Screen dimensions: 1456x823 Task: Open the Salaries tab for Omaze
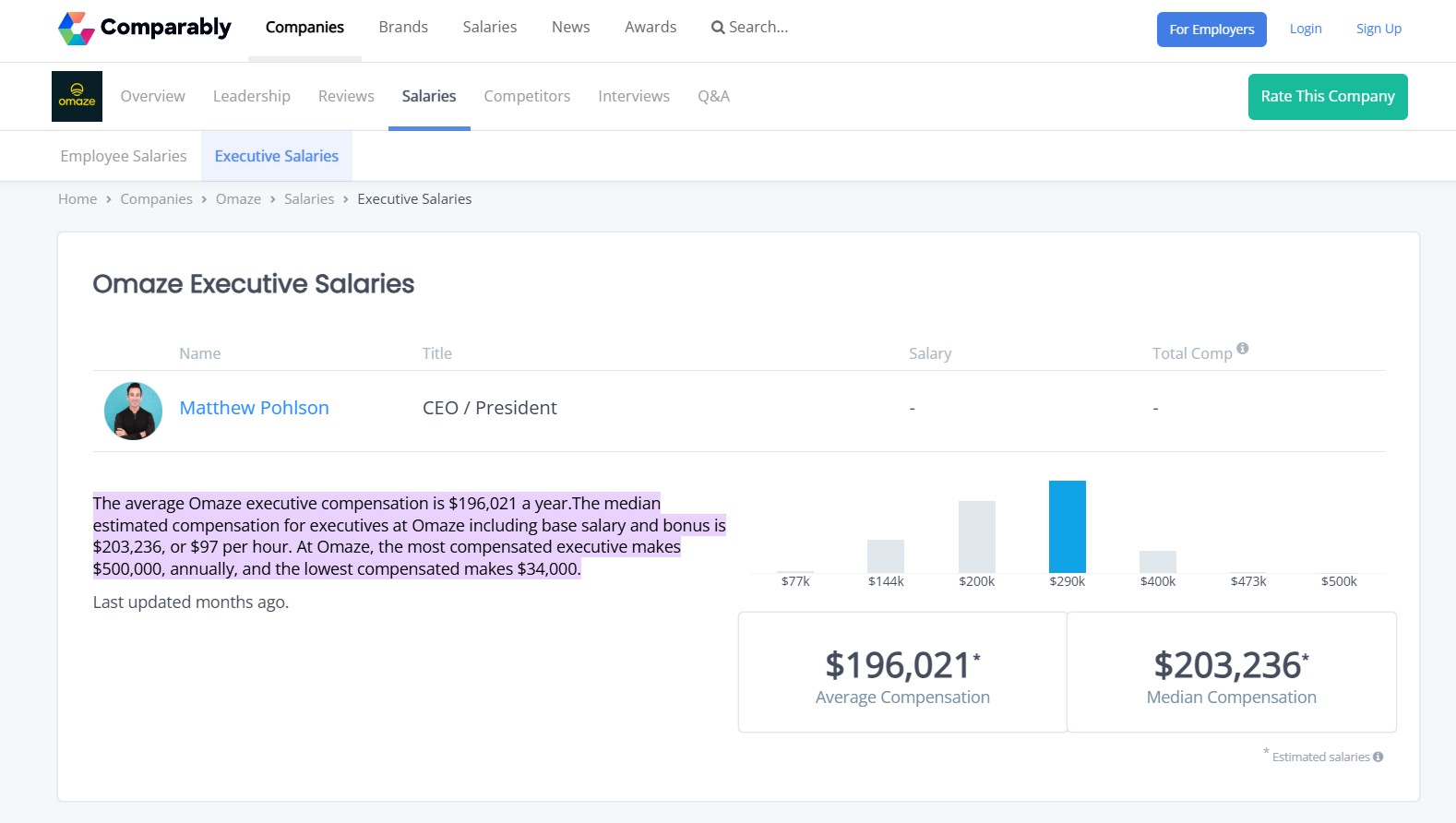(x=429, y=96)
